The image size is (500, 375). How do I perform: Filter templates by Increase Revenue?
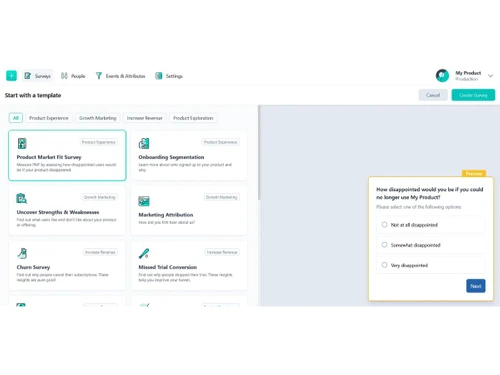point(144,118)
